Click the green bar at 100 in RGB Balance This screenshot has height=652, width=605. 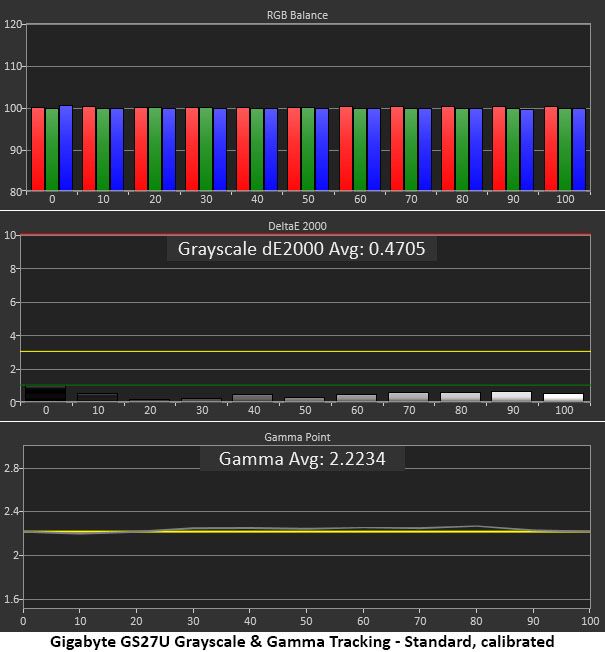[565, 150]
